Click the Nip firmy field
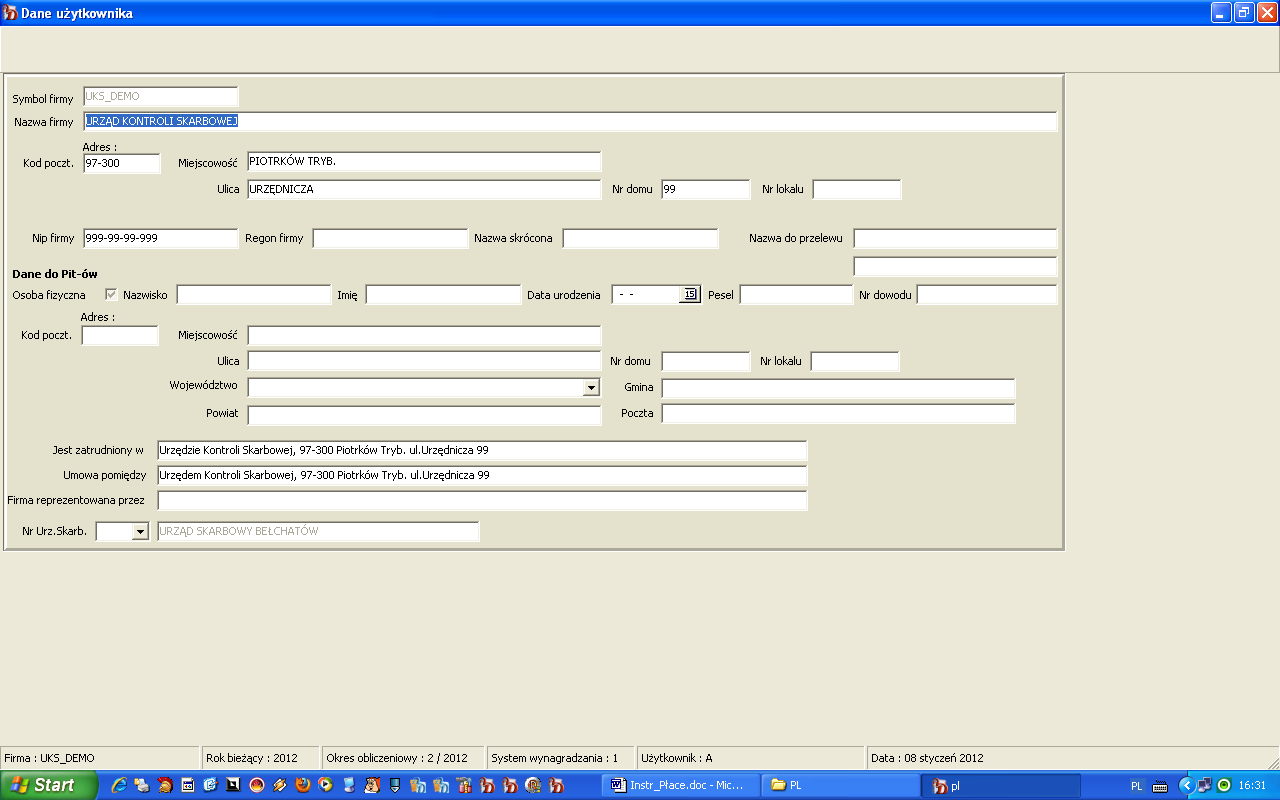1280x800 pixels. [x=161, y=239]
